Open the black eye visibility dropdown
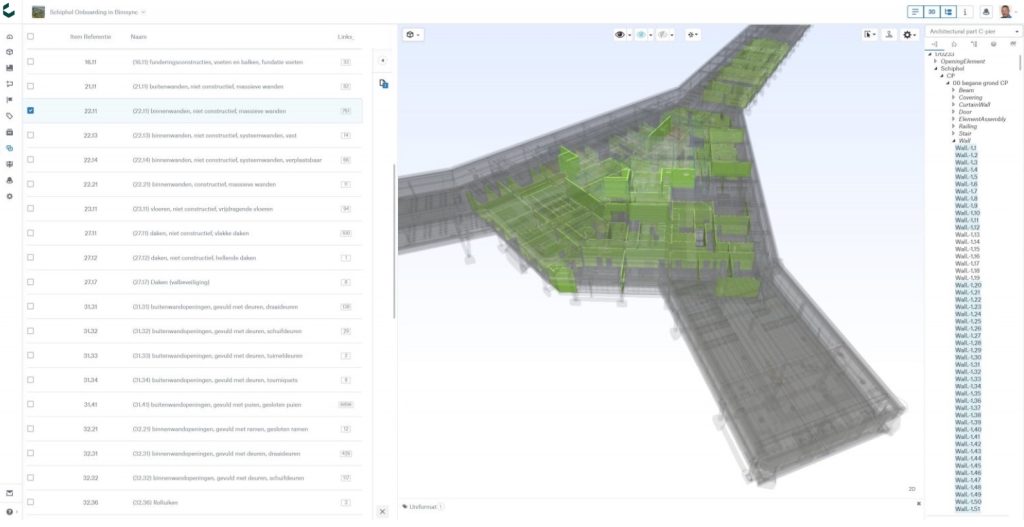 point(623,35)
